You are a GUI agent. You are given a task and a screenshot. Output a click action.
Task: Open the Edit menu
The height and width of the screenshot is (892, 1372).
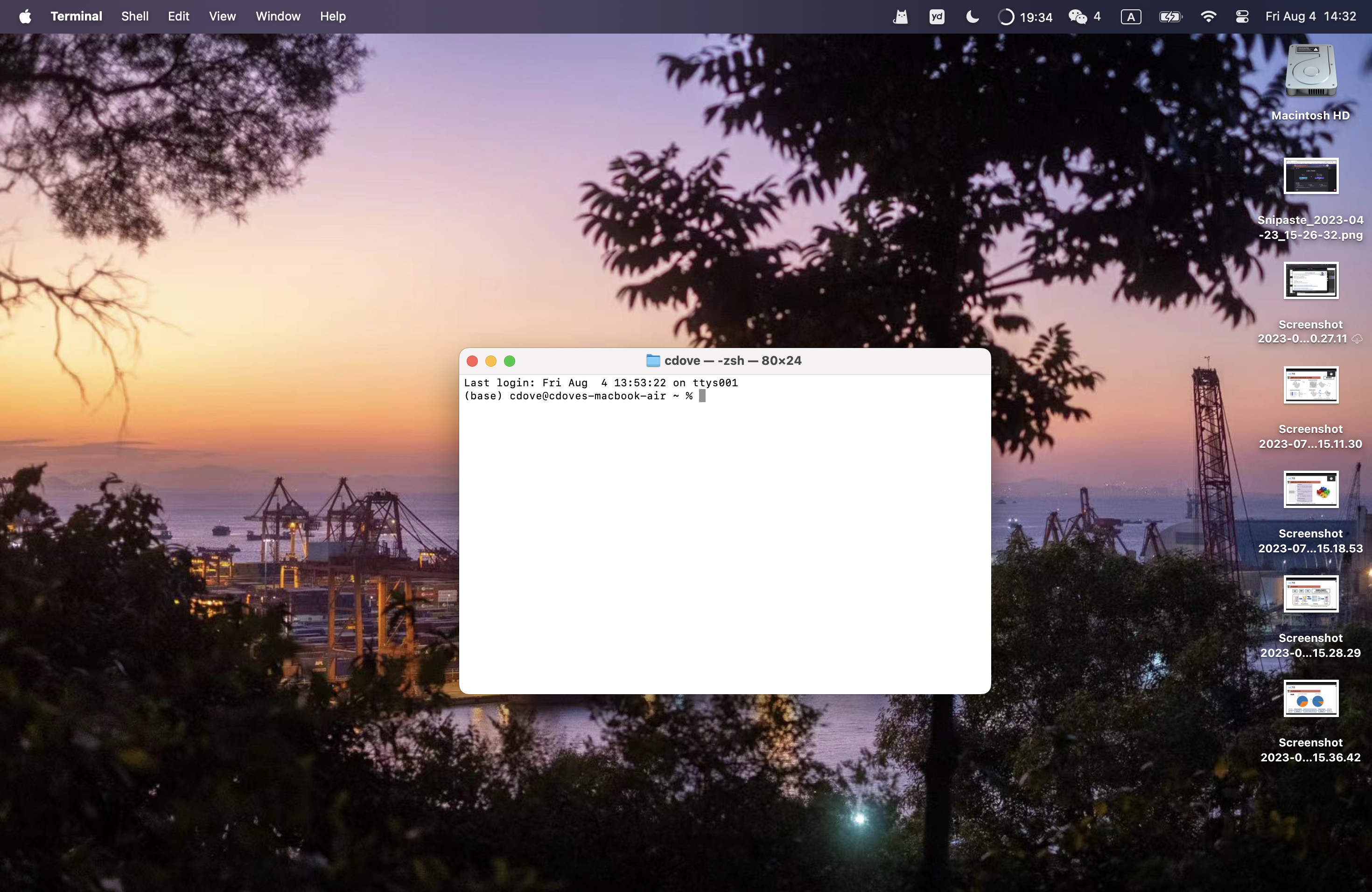pos(179,16)
